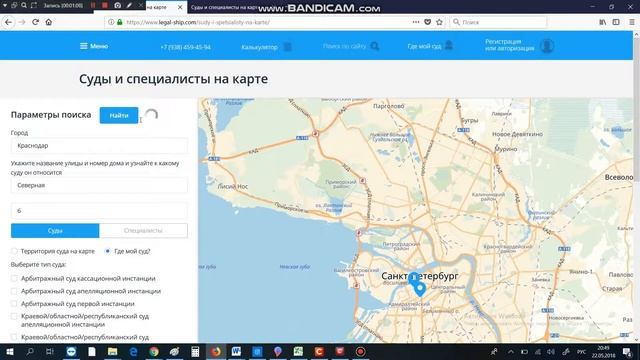The image size is (640, 360).
Task: Check Арбитражный суд кассационной инстанции
Action: (x=14, y=278)
